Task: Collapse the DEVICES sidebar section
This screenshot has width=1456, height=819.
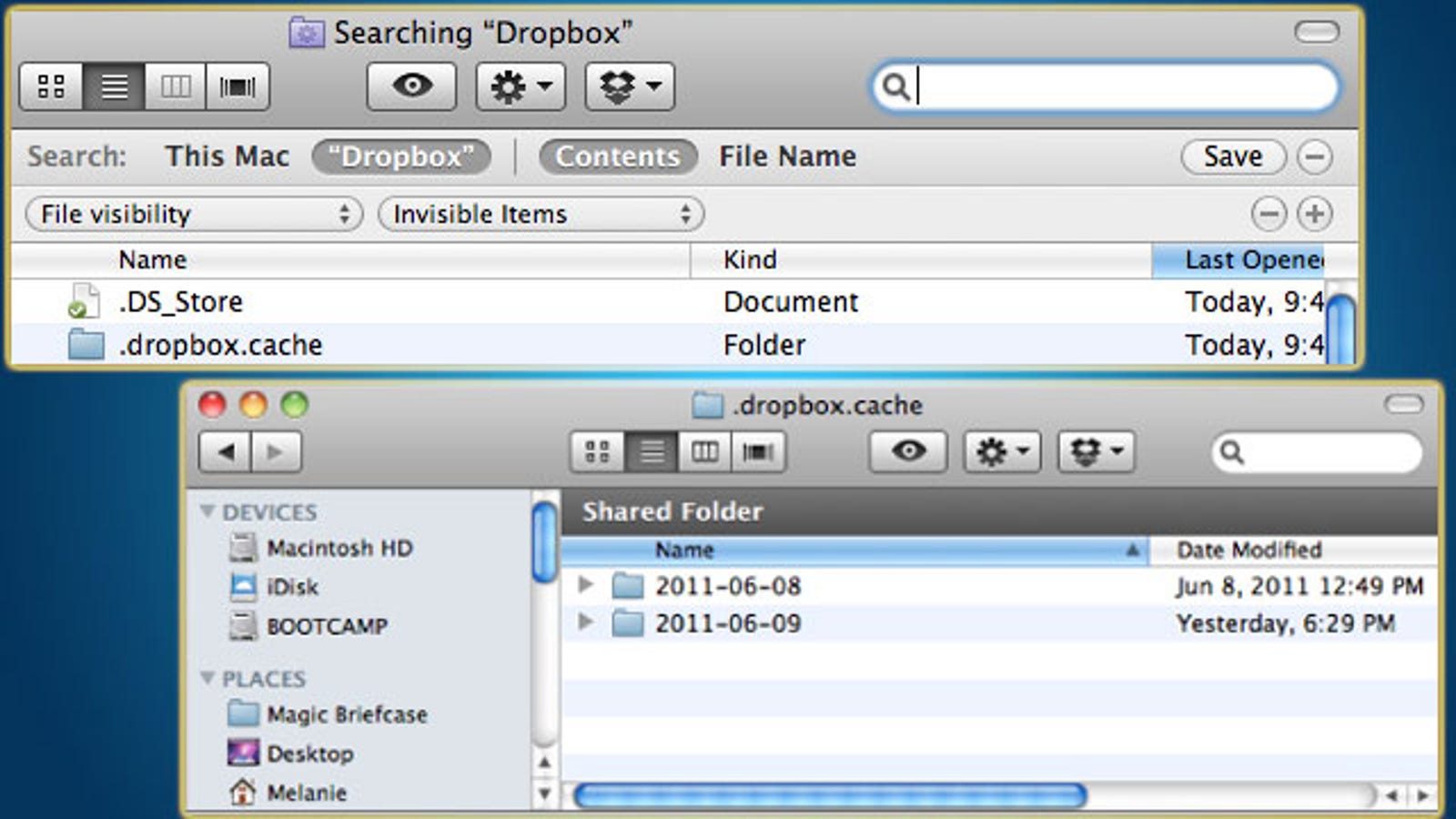Action: click(x=207, y=511)
